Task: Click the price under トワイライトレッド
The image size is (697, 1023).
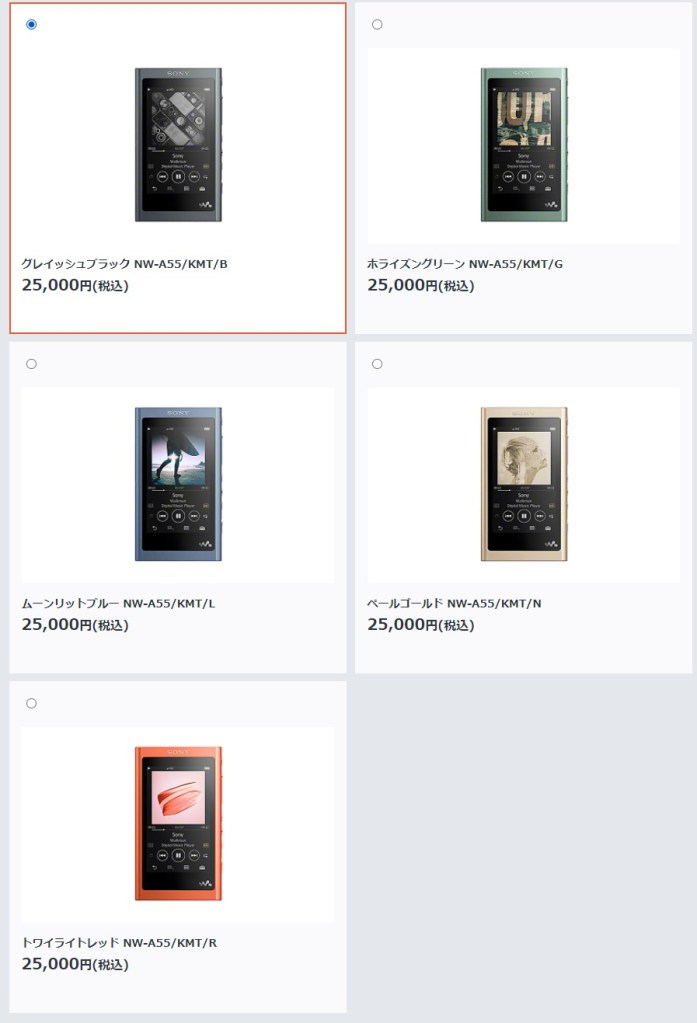Action: [x=75, y=964]
